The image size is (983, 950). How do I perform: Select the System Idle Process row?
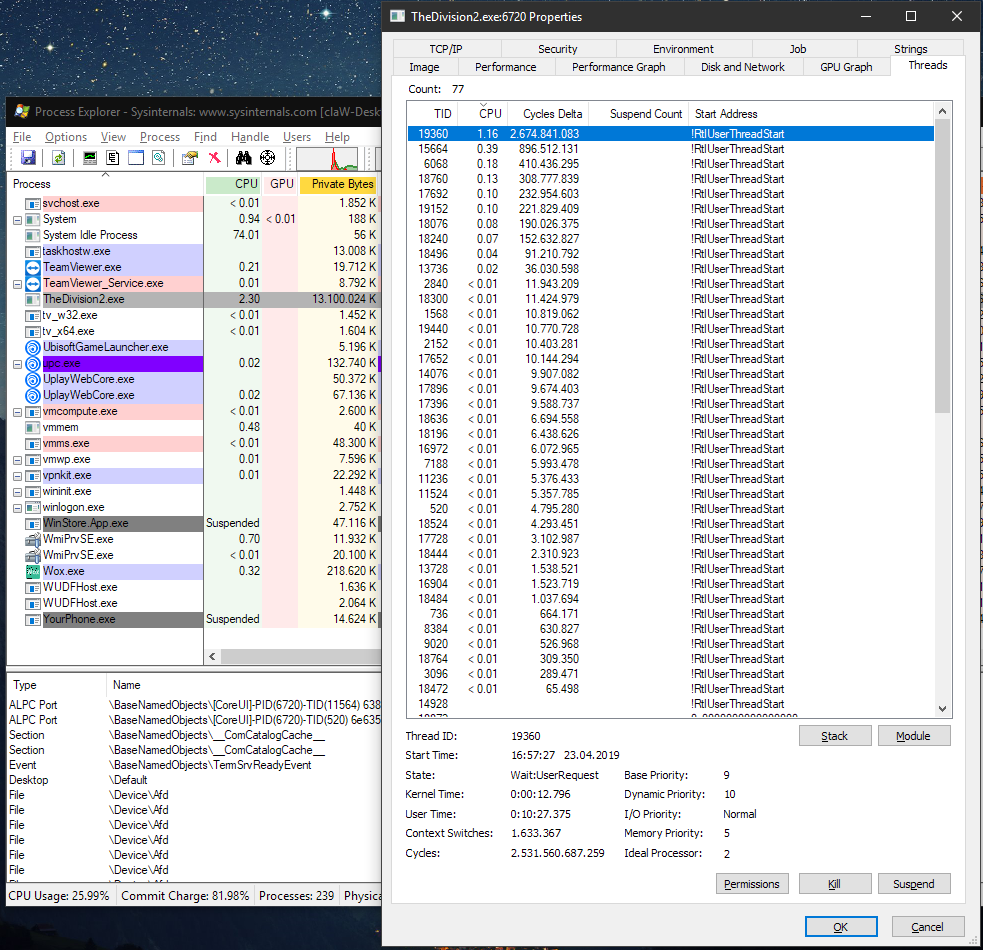tap(193, 235)
